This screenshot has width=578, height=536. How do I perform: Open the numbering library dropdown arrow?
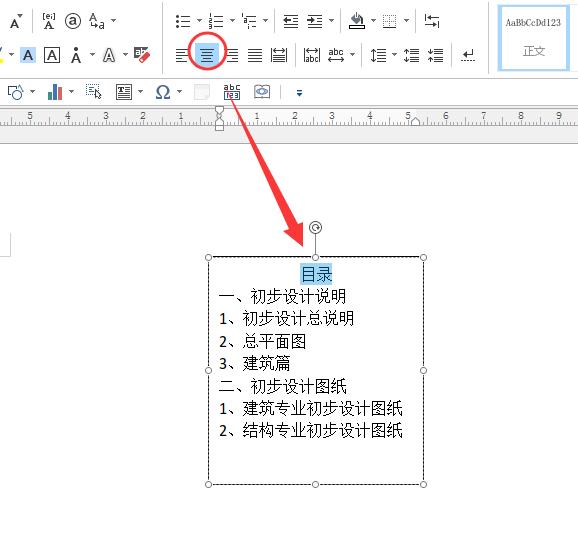coord(232,20)
